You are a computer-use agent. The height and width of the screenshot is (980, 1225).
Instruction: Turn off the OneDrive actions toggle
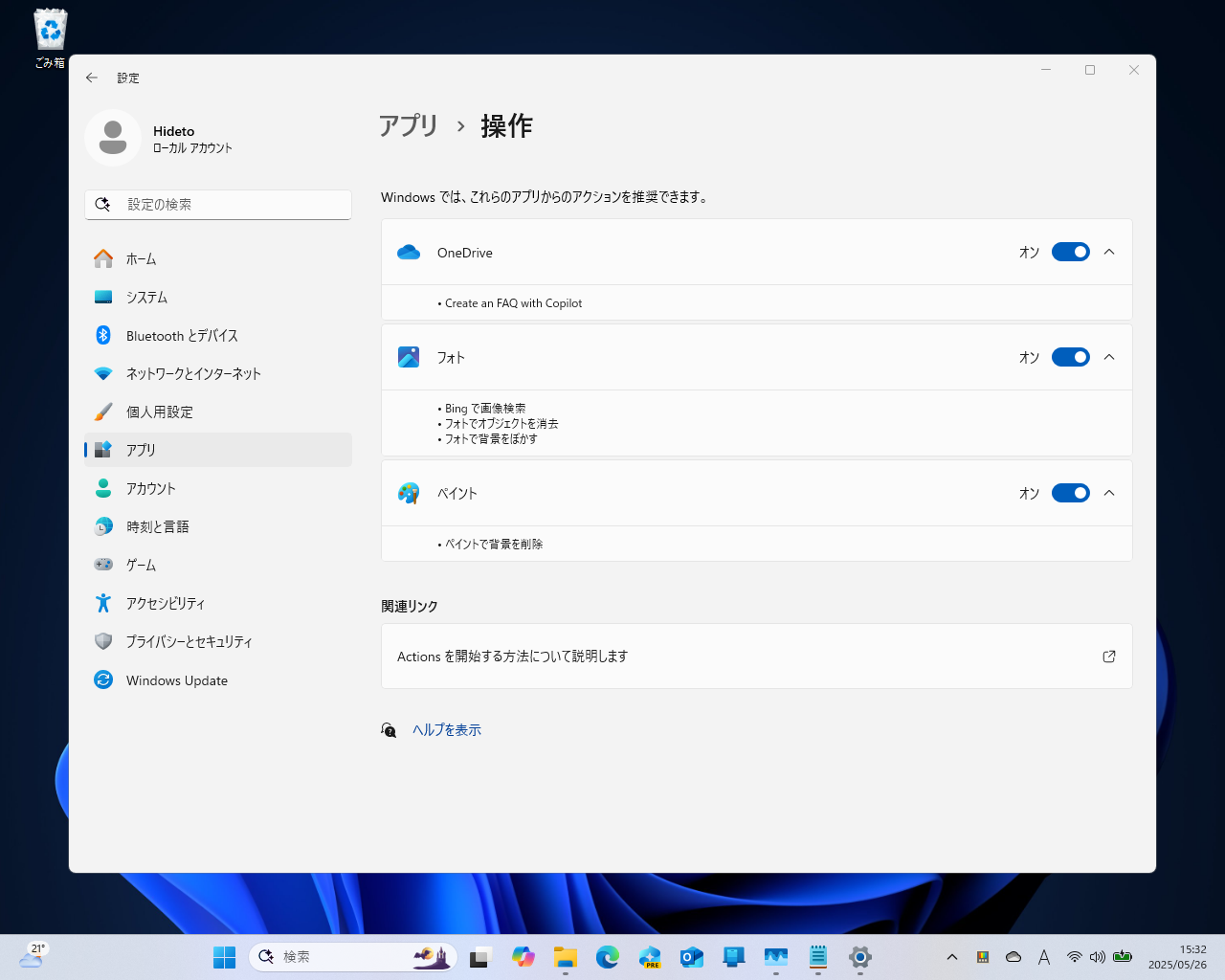(1071, 252)
